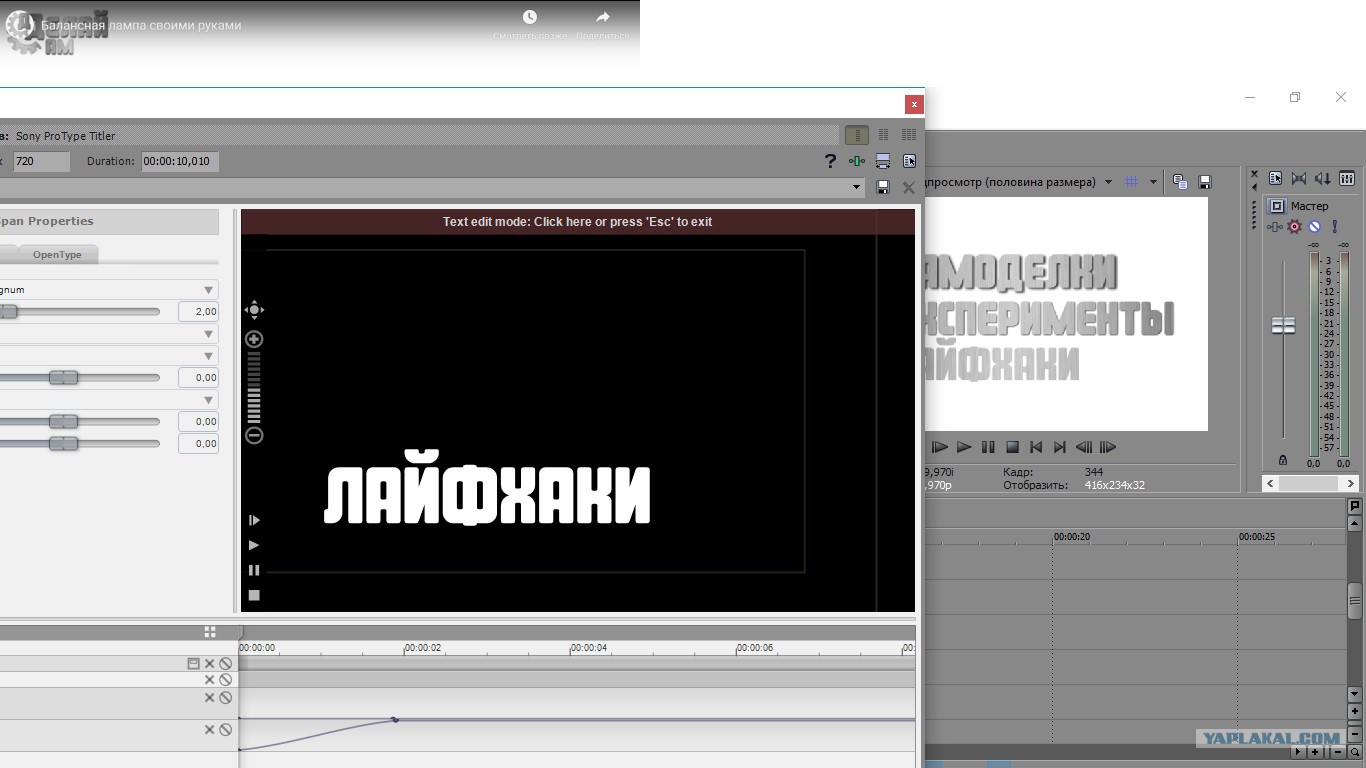The image size is (1366, 768).
Task: Click dim output speaker icon in mixer
Action: (x=1323, y=178)
